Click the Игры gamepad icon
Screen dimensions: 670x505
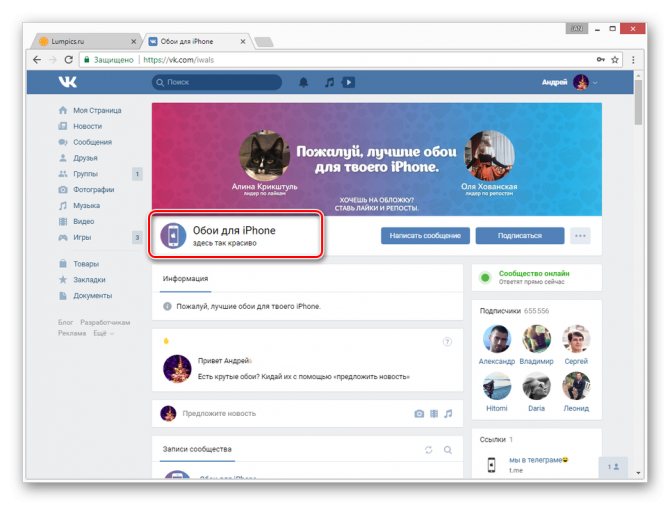(63, 237)
